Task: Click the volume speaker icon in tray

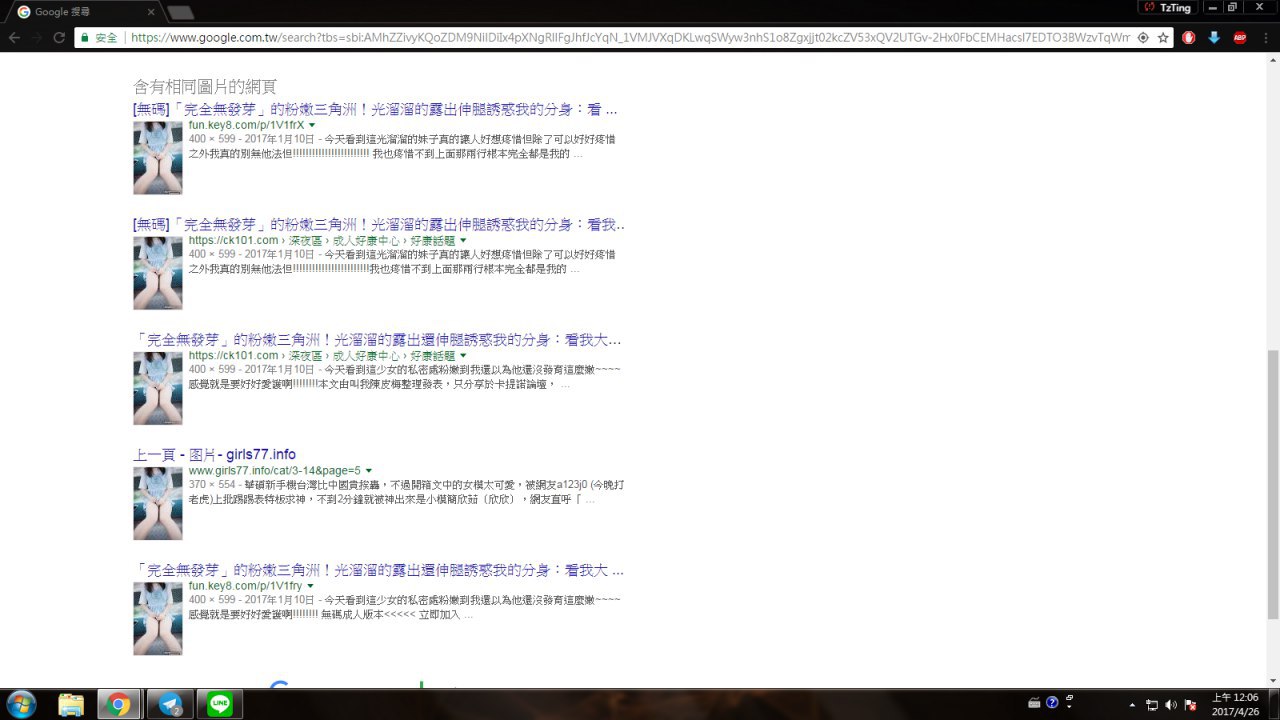Action: [x=1171, y=705]
